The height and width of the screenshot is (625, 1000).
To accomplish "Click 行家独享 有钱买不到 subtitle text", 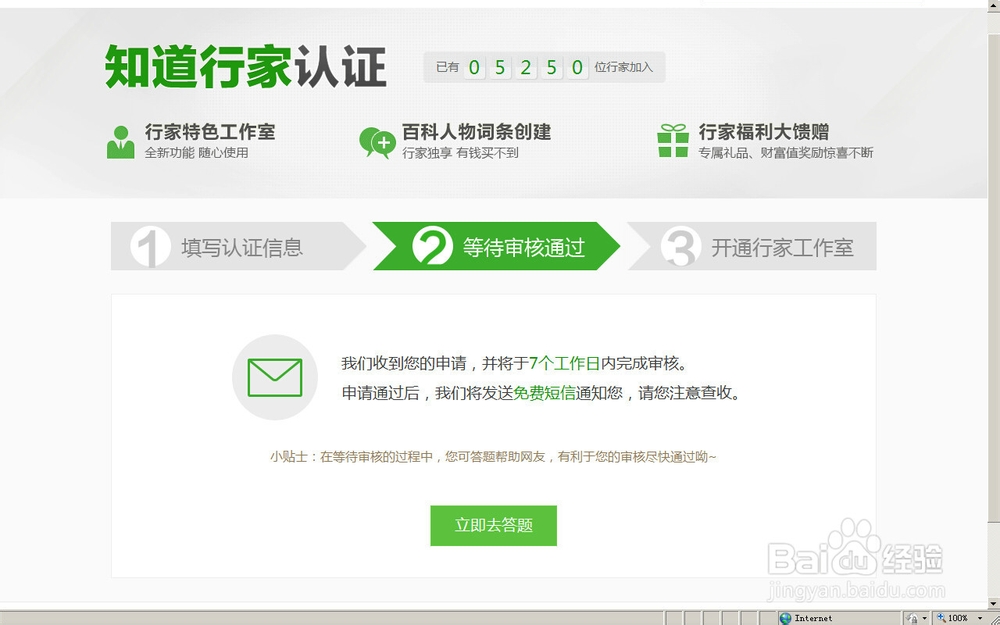I will (460, 153).
